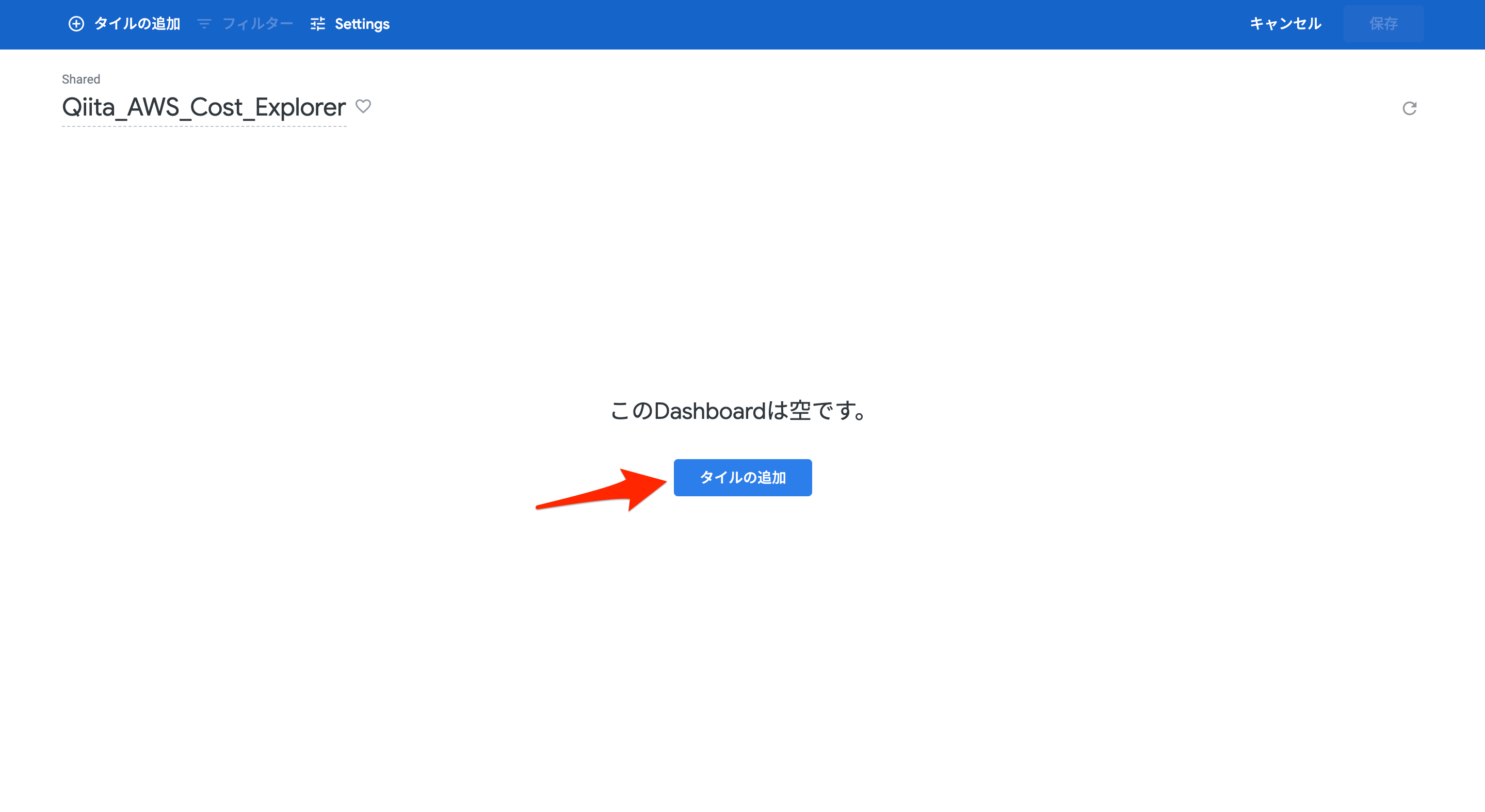Click the filter icon in the toolbar
The width and height of the screenshot is (1485, 812).
[204, 24]
